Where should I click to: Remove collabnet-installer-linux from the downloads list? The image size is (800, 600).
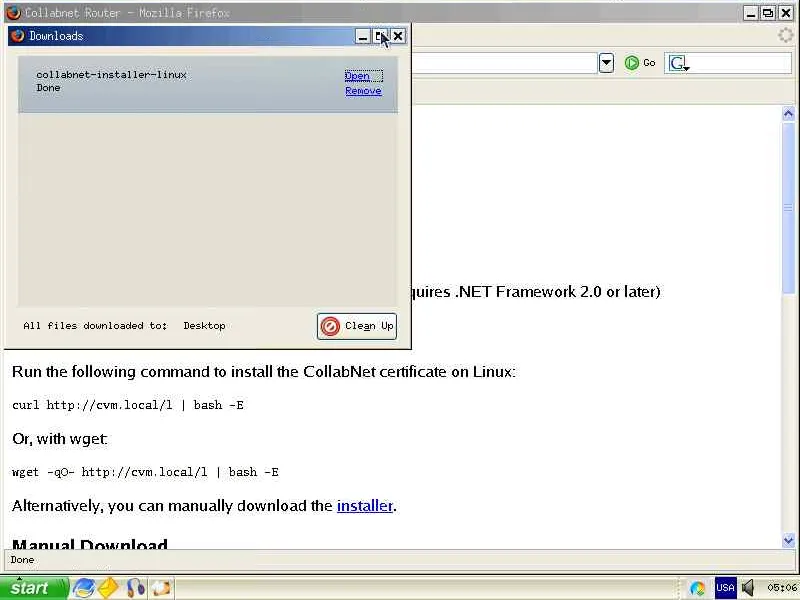point(363,91)
